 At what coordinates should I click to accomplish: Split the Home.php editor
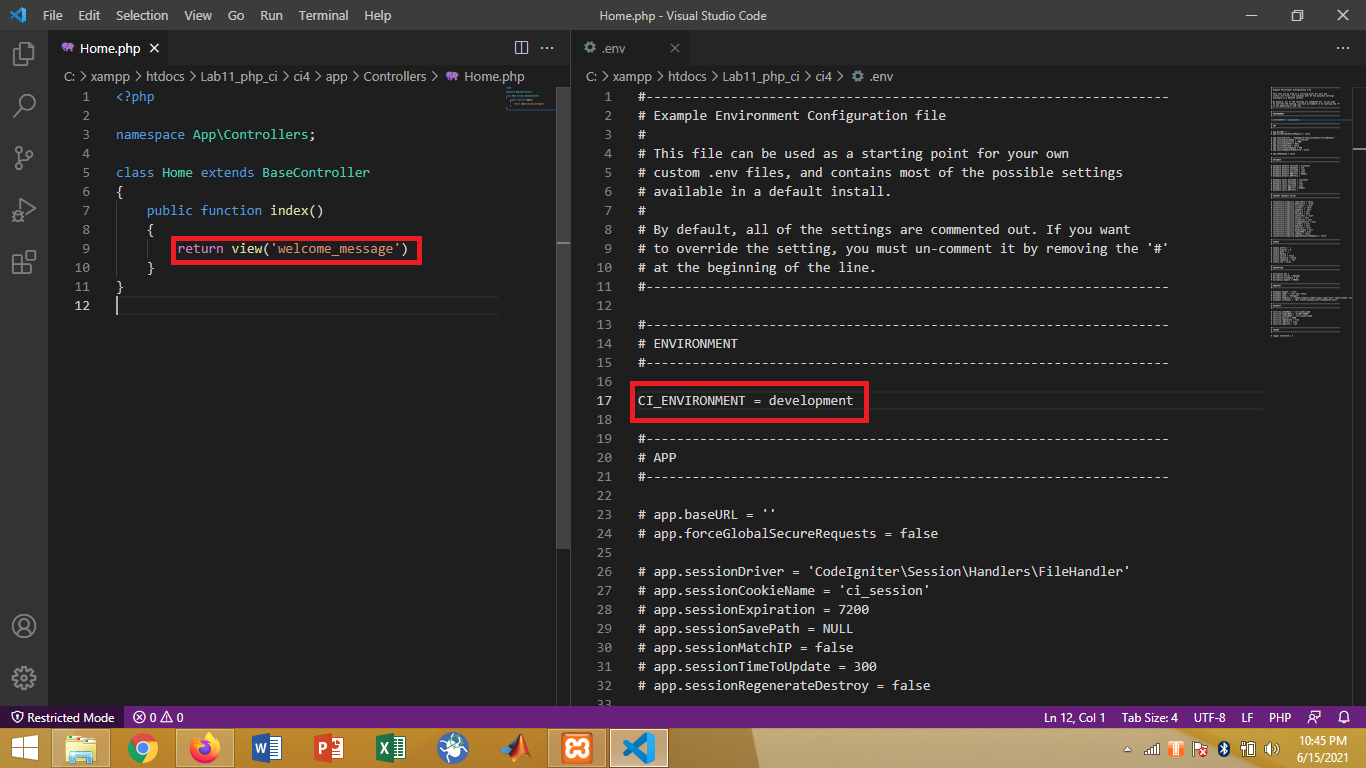521,47
